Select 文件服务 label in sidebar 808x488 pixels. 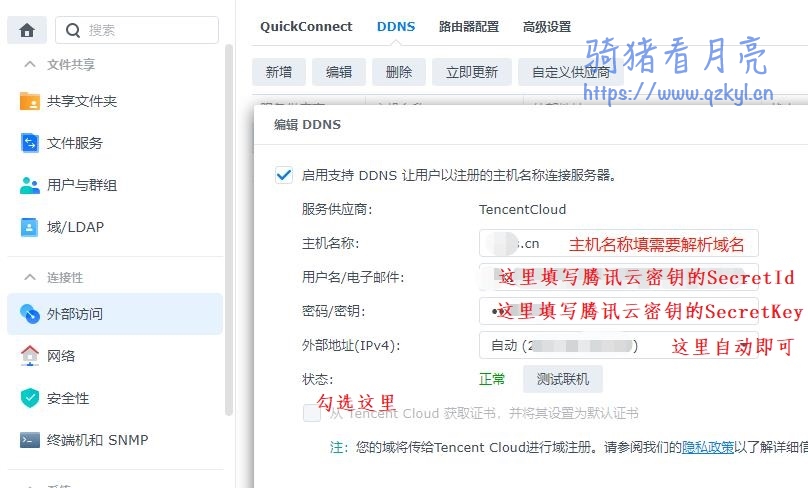click(x=75, y=143)
